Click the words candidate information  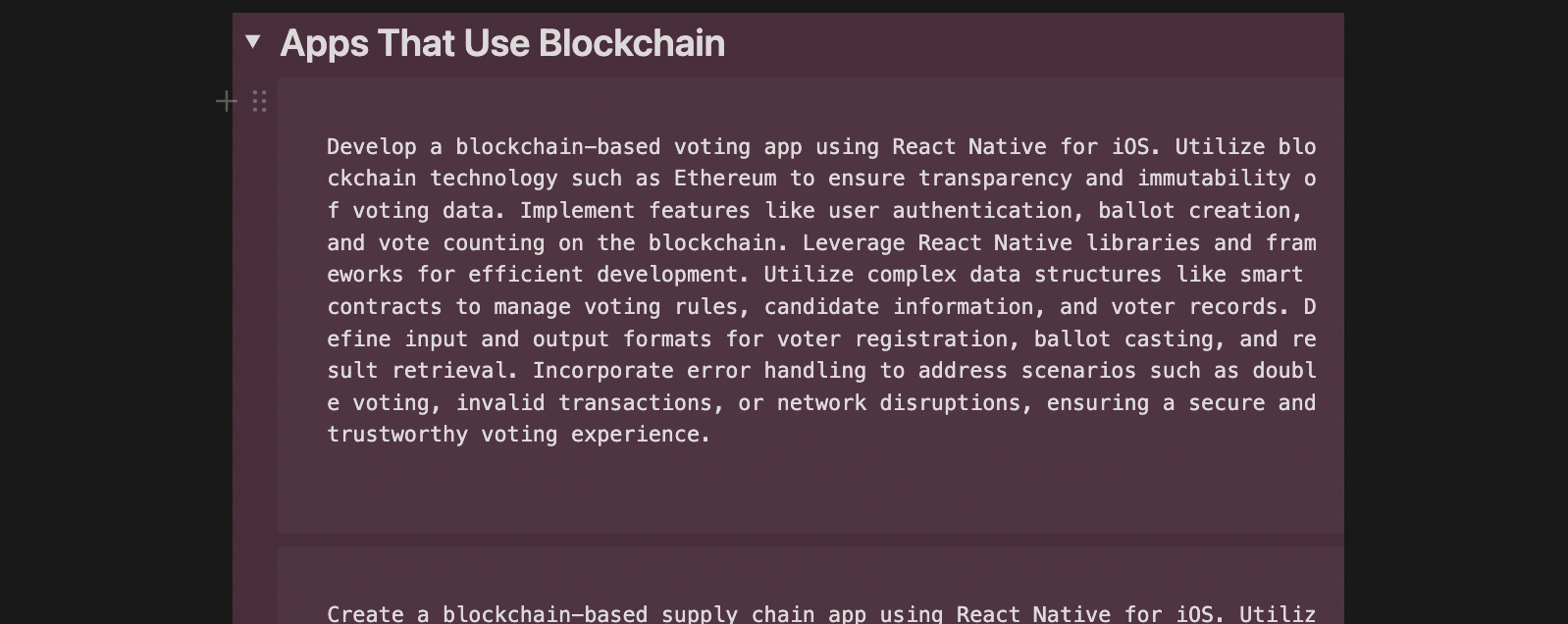click(899, 307)
